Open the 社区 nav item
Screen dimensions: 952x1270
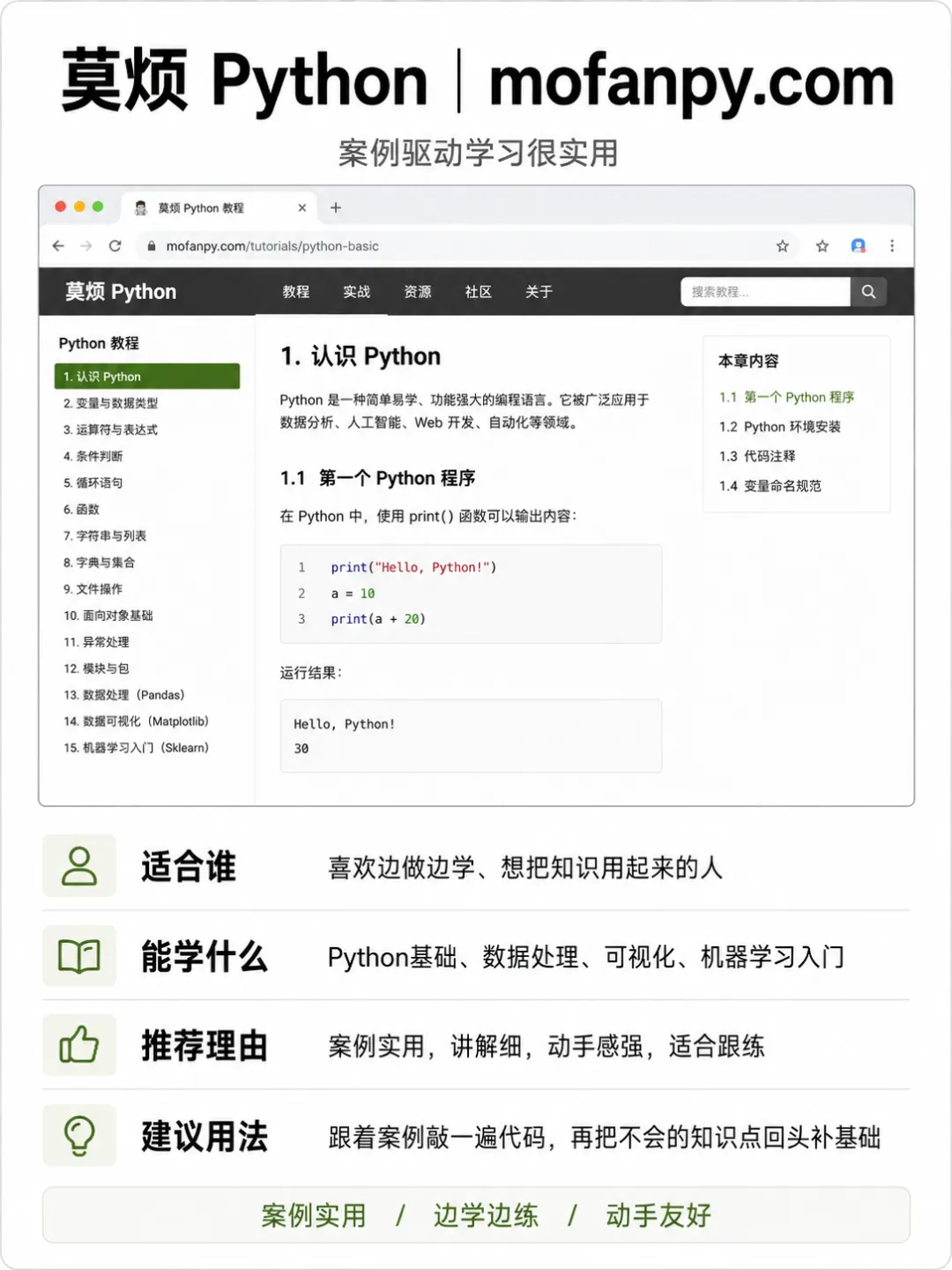(479, 292)
